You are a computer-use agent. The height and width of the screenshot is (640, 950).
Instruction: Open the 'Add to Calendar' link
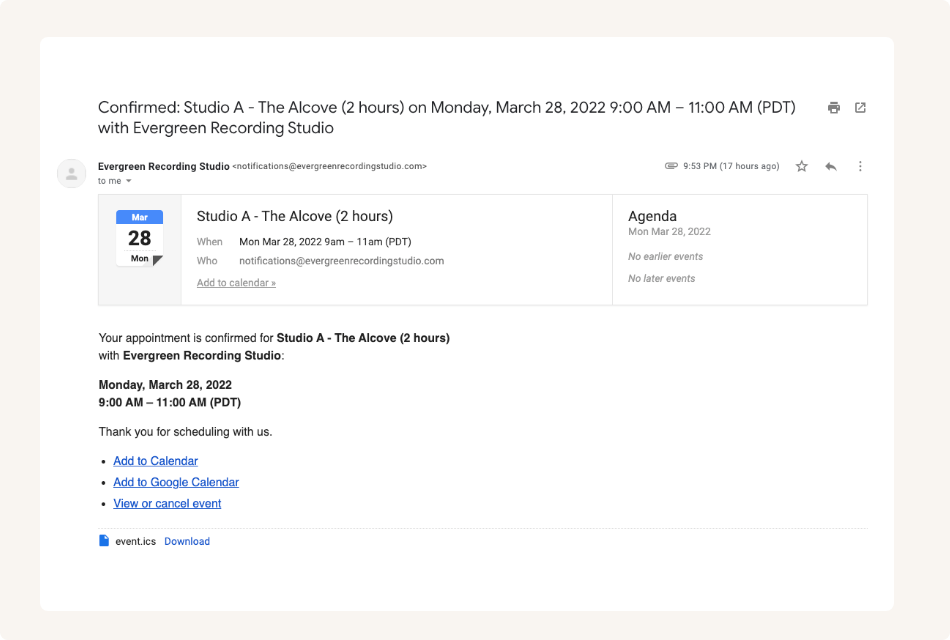(x=155, y=461)
